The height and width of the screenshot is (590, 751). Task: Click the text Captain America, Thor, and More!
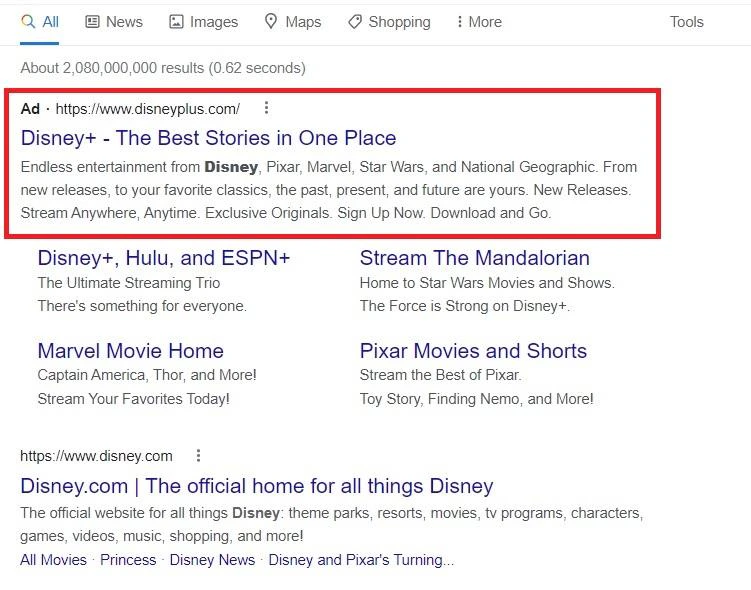(147, 375)
